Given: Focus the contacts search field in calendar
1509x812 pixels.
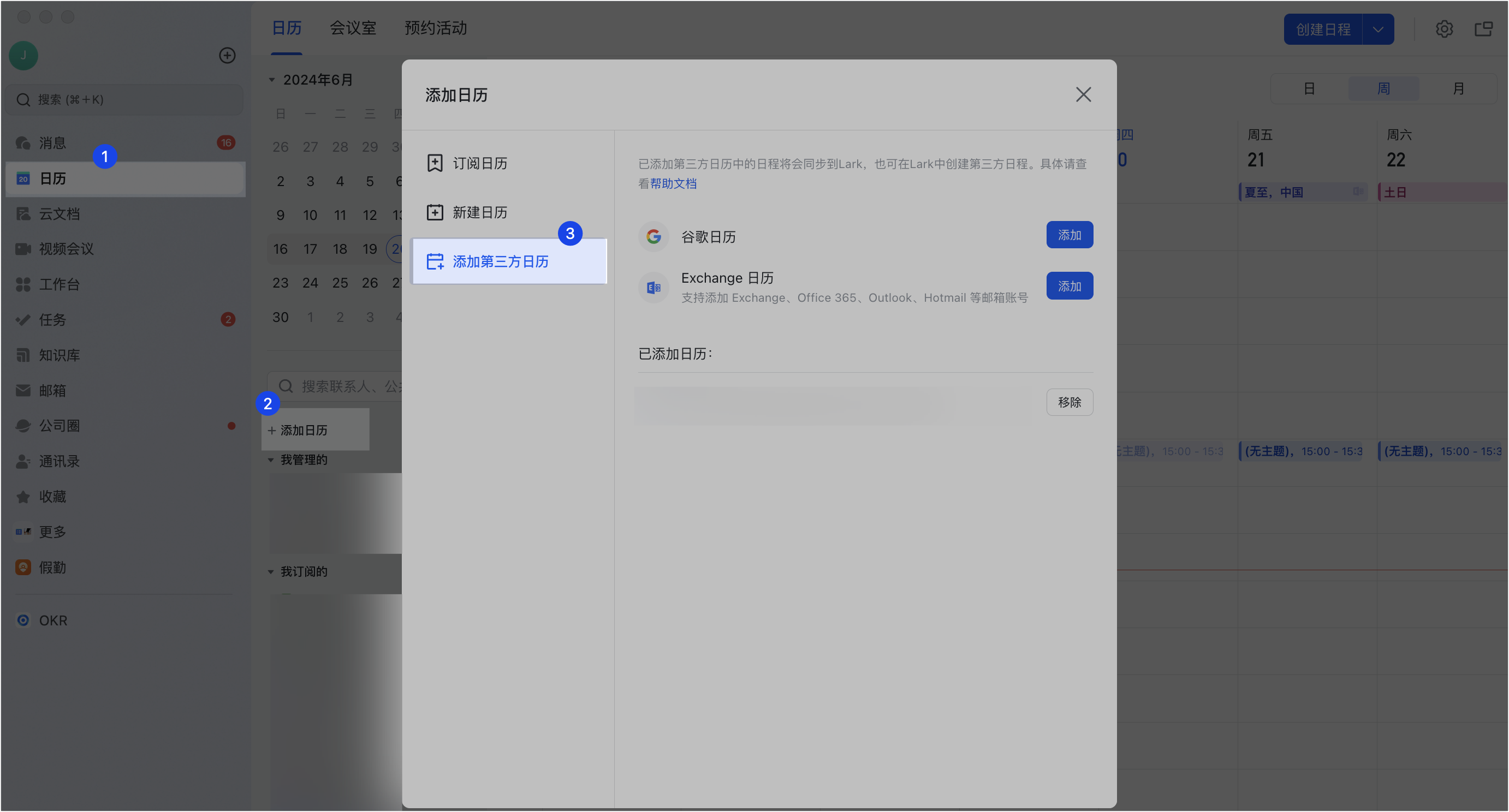Looking at the screenshot, I should click(x=335, y=386).
